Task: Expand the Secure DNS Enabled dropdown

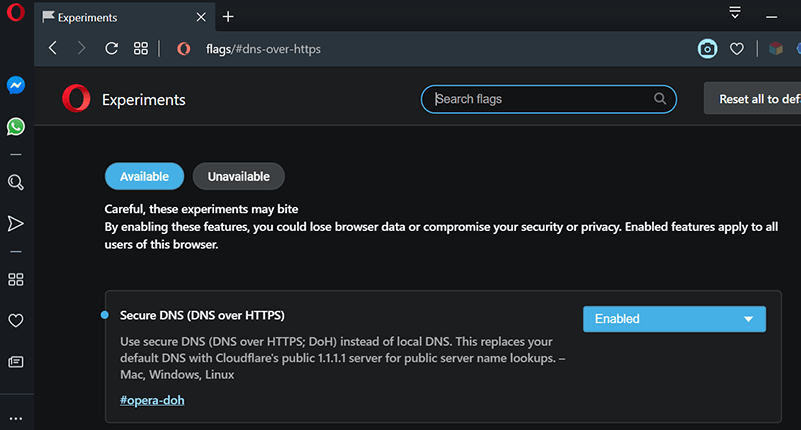Action: click(x=674, y=319)
